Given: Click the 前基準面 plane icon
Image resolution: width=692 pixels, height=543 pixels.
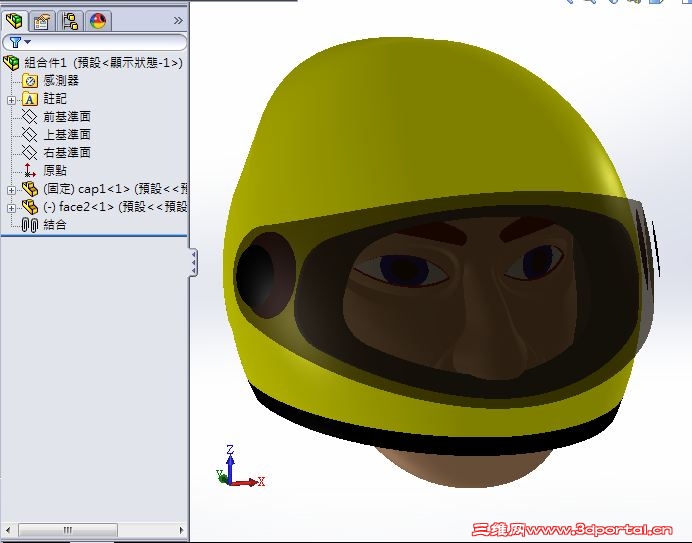Looking at the screenshot, I should pyautogui.click(x=30, y=117).
